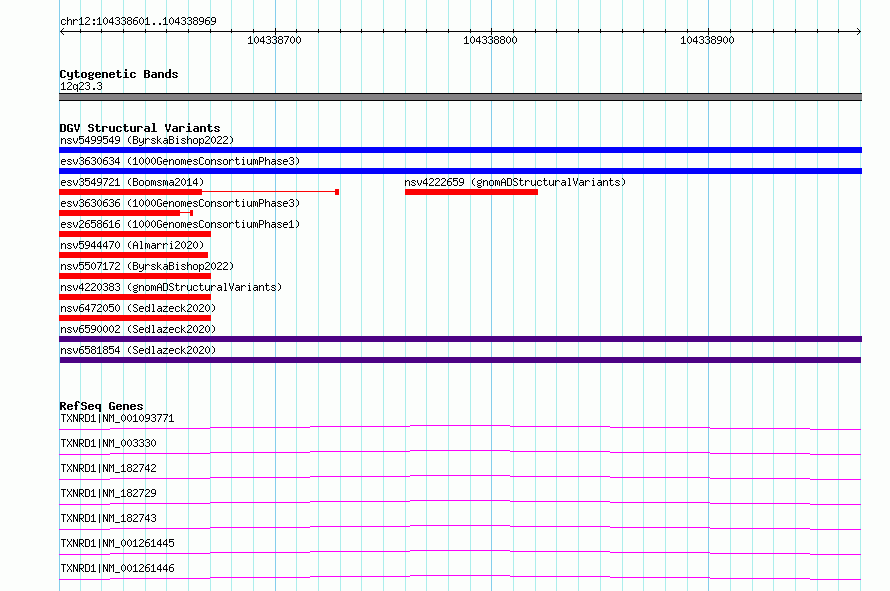
Task: Open the RefSeq Genes track title
Action: click(x=101, y=406)
